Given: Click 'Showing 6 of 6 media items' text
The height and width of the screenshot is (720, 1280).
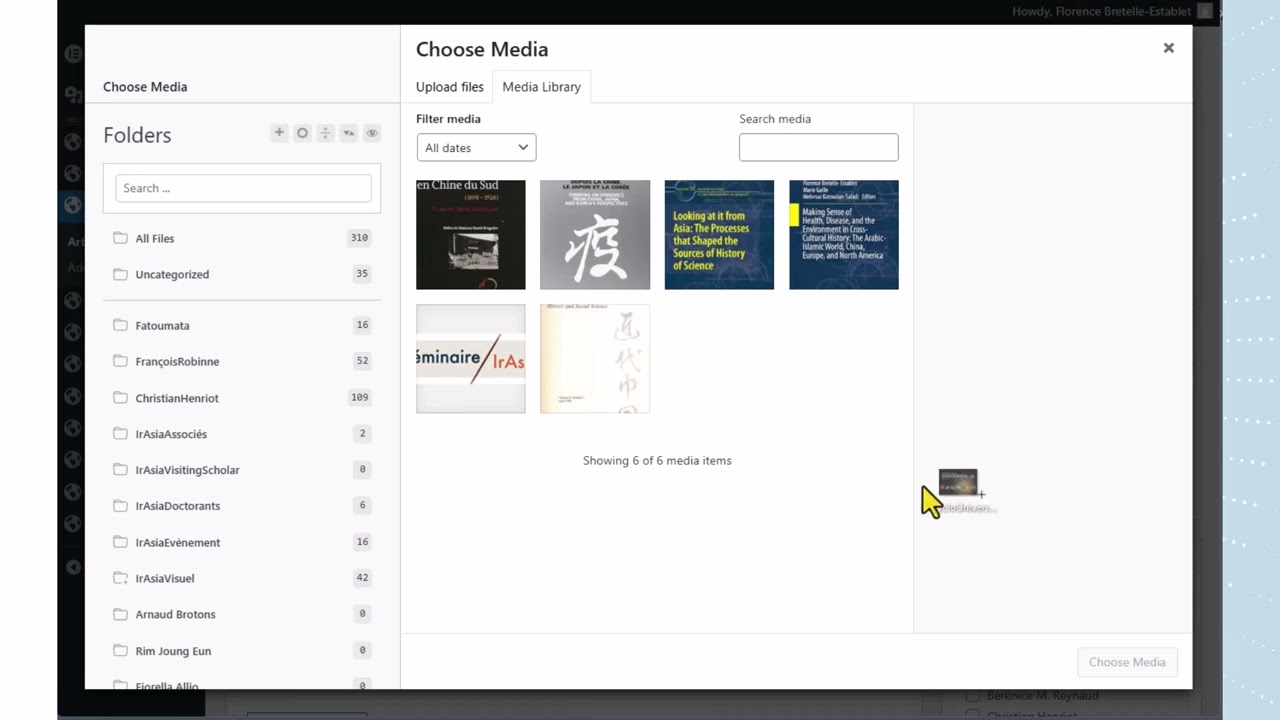Looking at the screenshot, I should (657, 461).
